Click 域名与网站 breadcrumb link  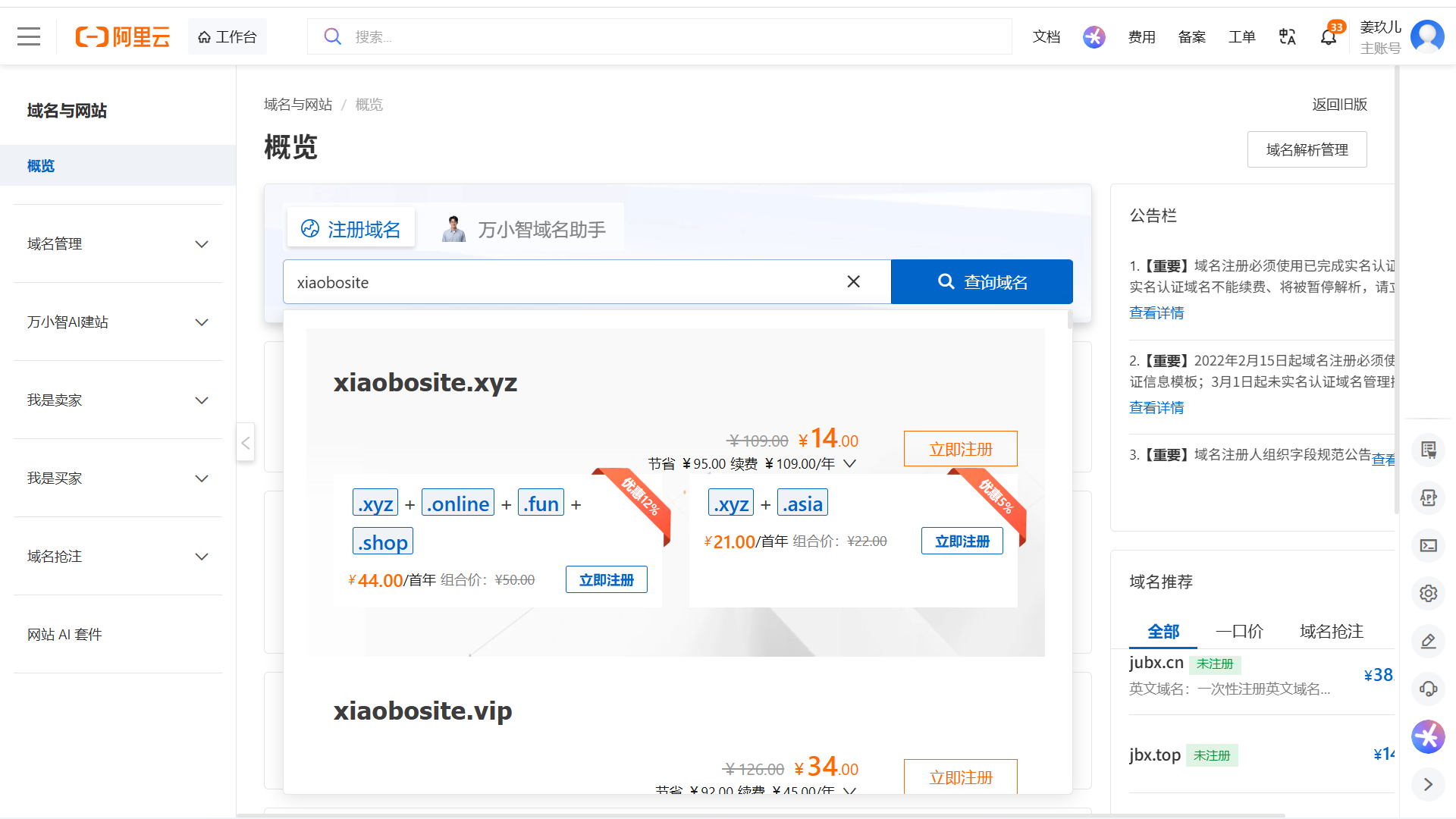pyautogui.click(x=298, y=105)
